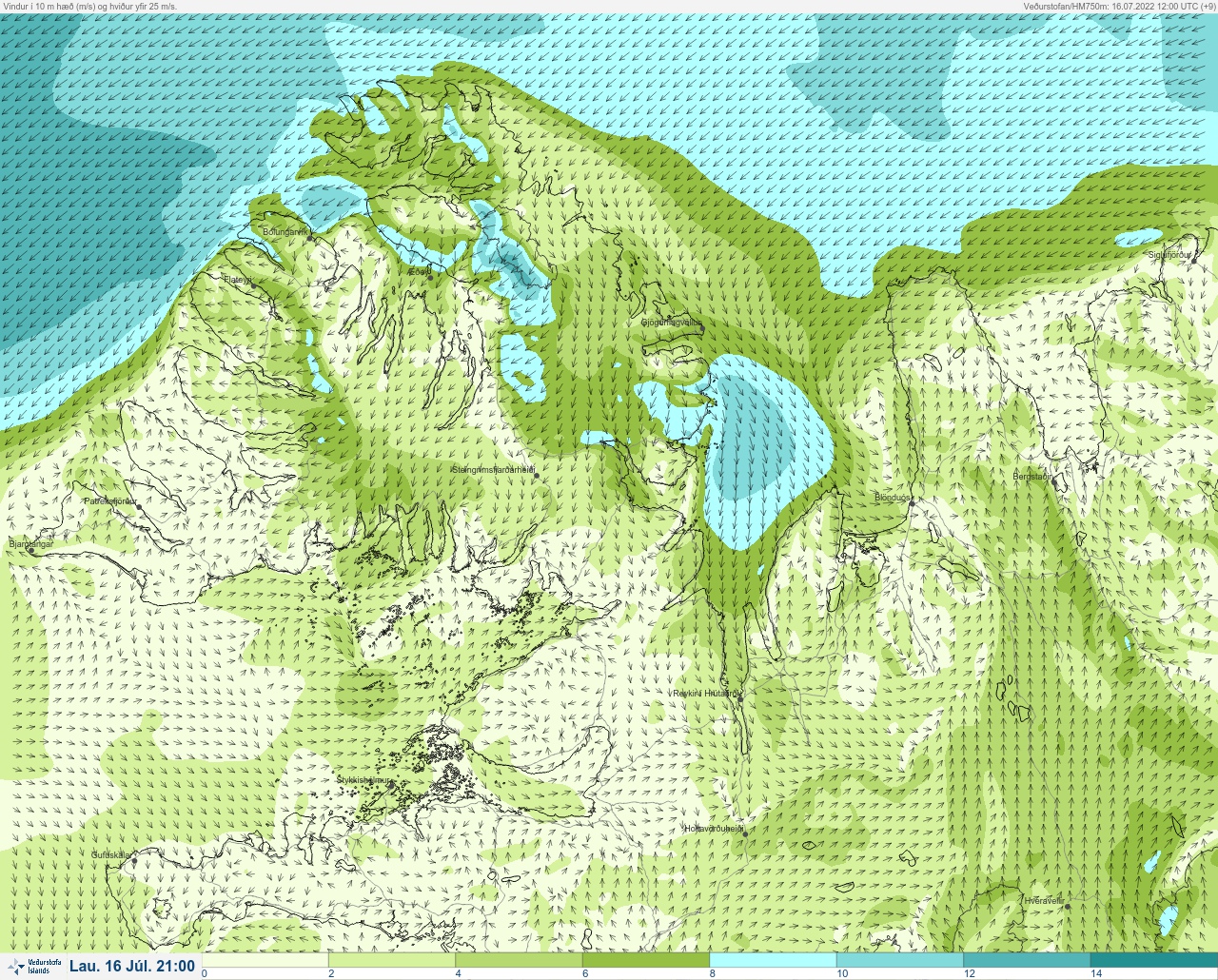
Task: Select the 4–6 m/s green legend swatch
Action: 519,960
